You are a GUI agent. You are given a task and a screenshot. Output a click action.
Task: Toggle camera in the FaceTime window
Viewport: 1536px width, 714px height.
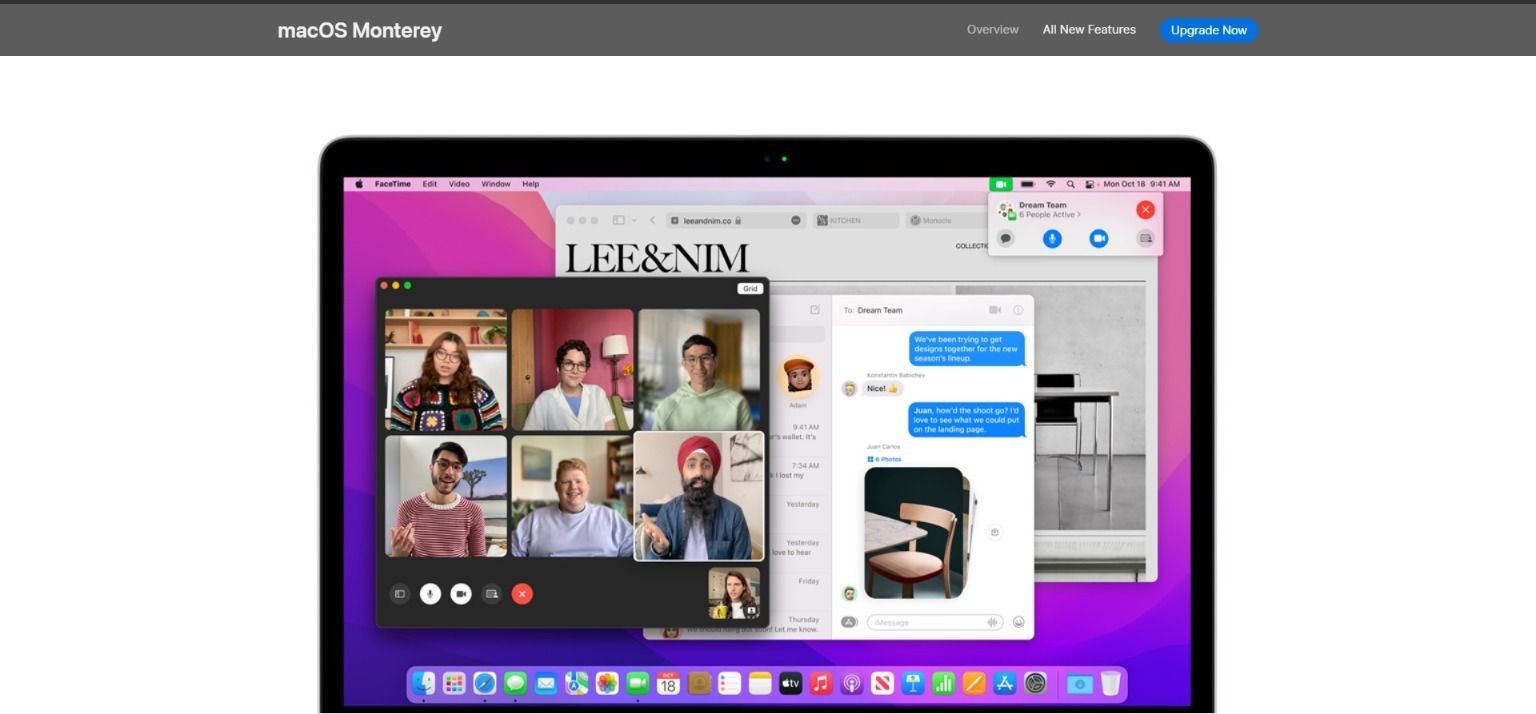click(461, 594)
